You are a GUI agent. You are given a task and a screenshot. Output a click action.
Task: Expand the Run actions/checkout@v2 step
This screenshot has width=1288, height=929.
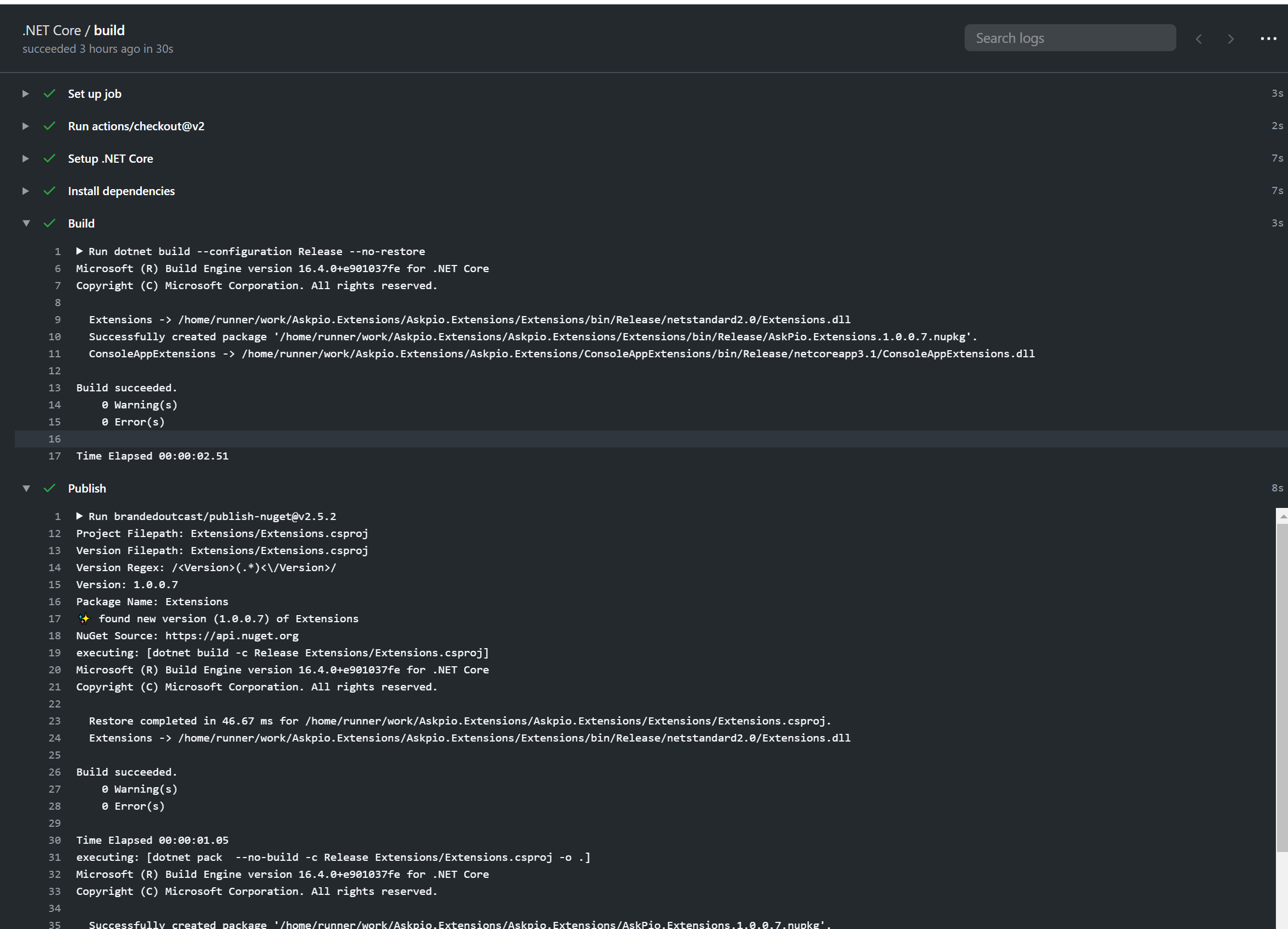pos(25,126)
